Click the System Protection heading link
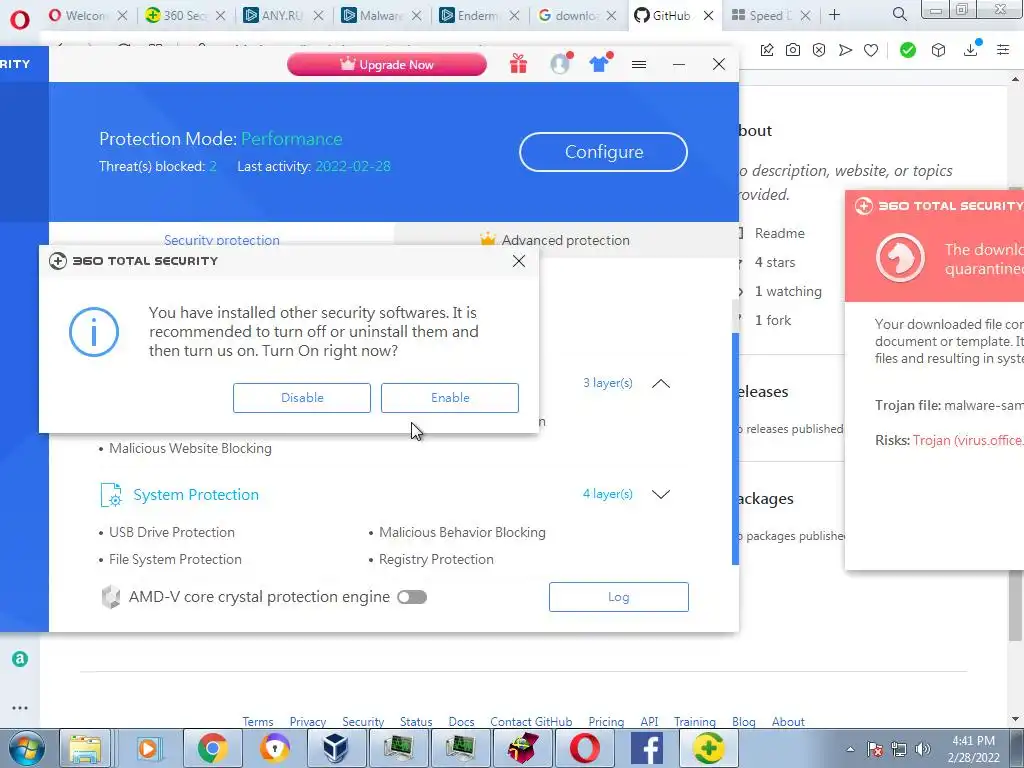This screenshot has height=768, width=1024. 196,494
